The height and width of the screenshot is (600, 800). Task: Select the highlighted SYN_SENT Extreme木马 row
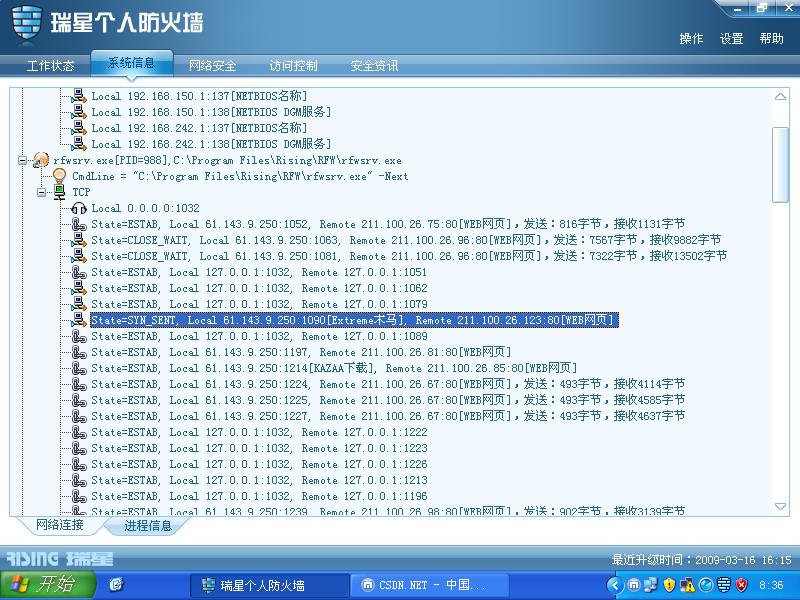click(354, 320)
